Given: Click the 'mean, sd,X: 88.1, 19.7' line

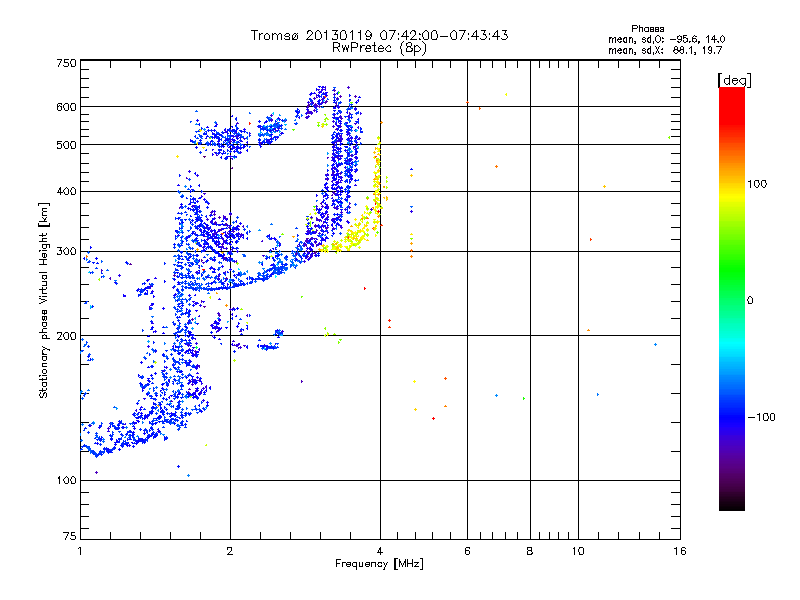Looking at the screenshot, I should coord(665,50).
